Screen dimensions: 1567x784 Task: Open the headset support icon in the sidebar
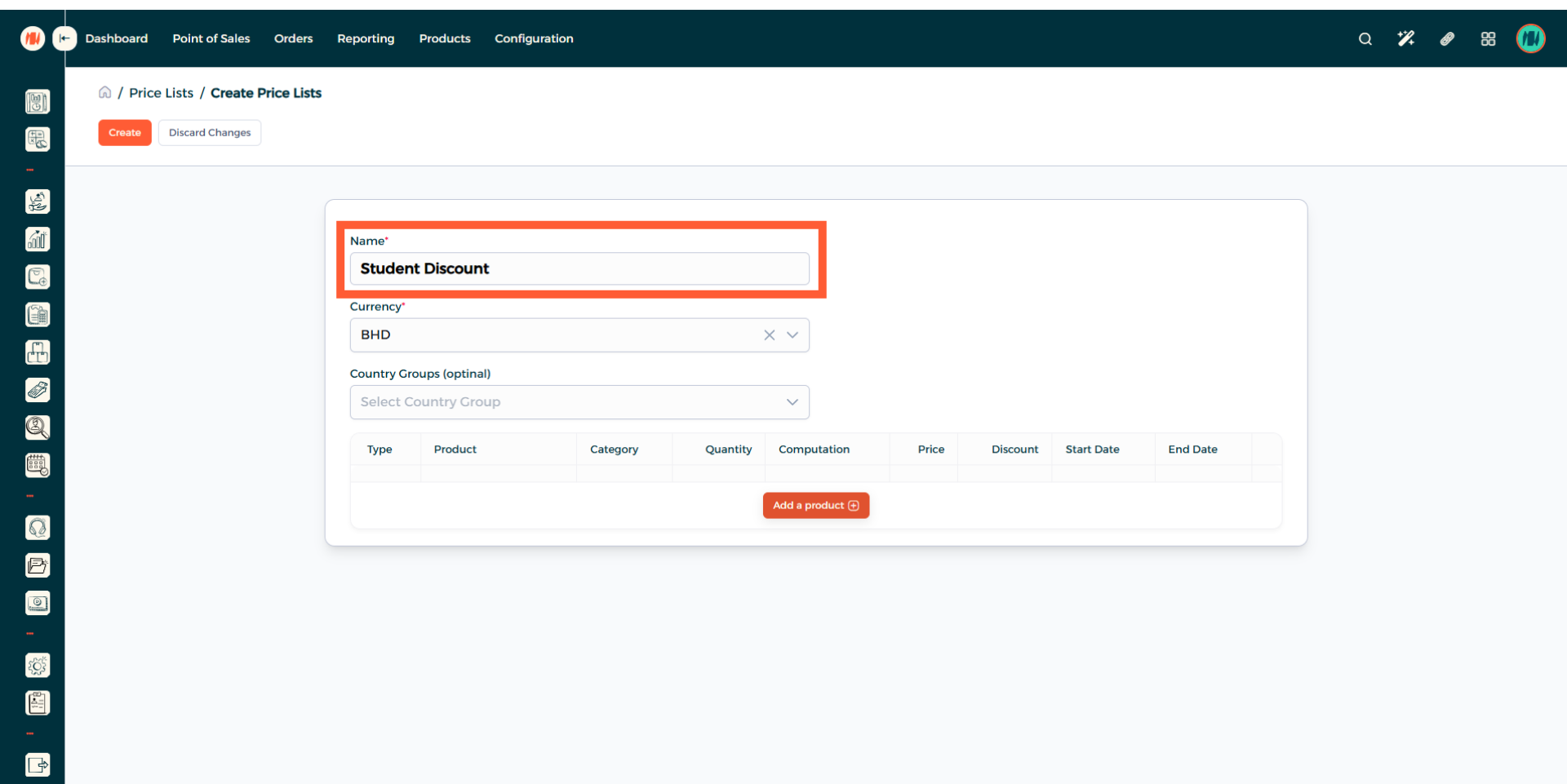[38, 528]
